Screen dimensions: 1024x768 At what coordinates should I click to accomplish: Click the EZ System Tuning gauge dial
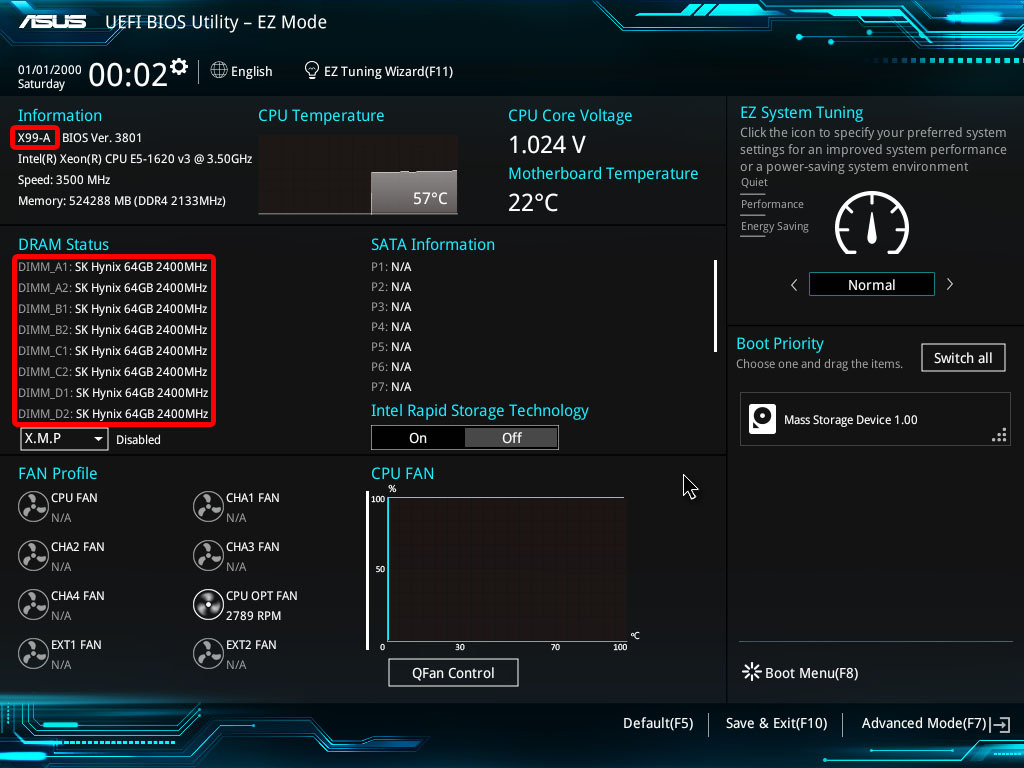point(872,224)
